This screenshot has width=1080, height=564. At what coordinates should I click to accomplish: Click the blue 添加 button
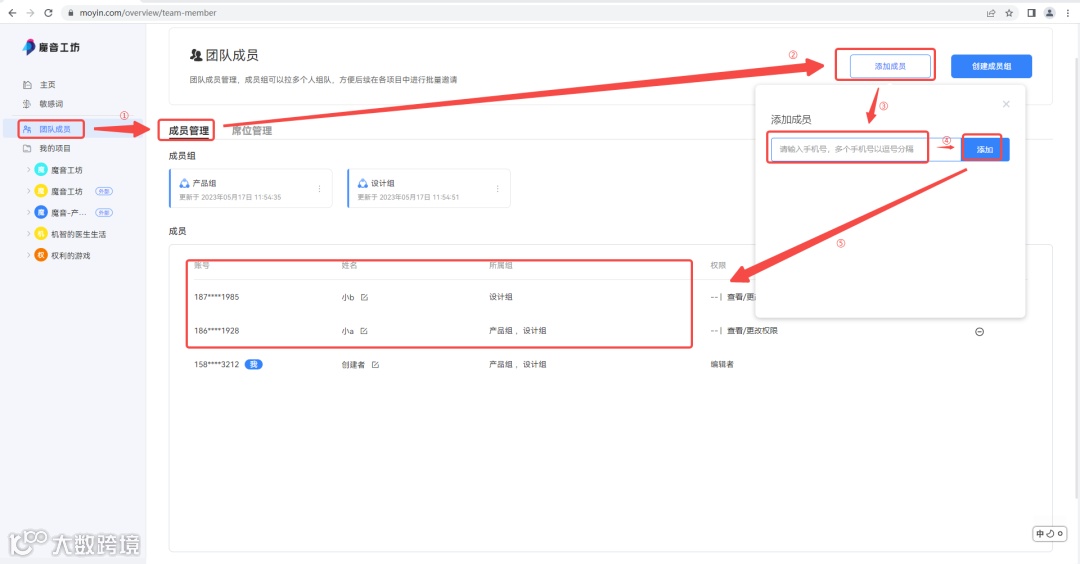[985, 149]
